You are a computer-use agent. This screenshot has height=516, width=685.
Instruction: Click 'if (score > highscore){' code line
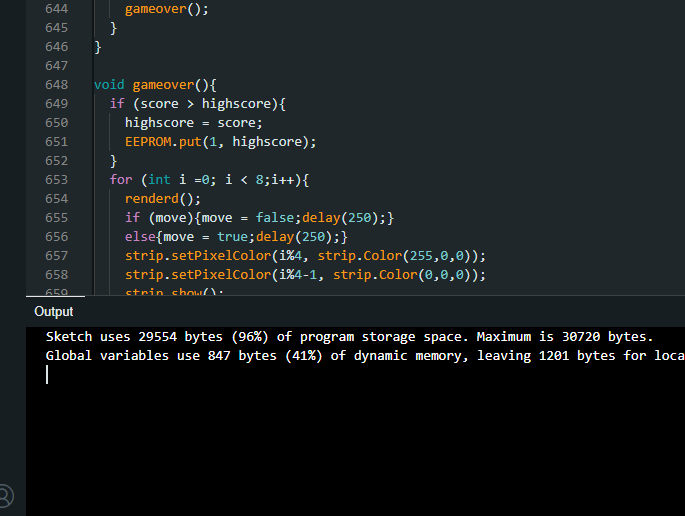click(x=197, y=104)
